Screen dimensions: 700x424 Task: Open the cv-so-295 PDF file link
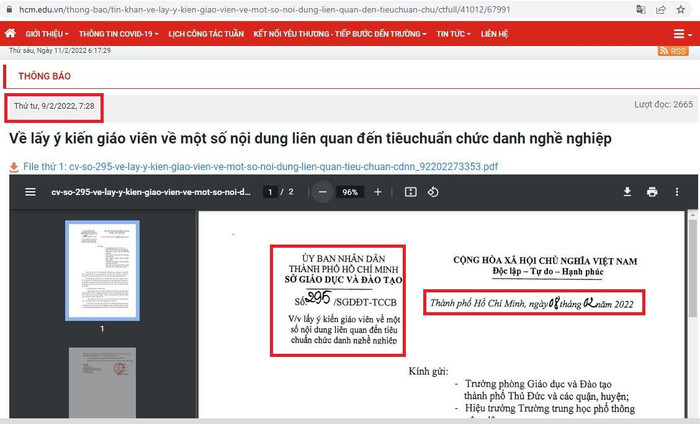click(x=261, y=167)
